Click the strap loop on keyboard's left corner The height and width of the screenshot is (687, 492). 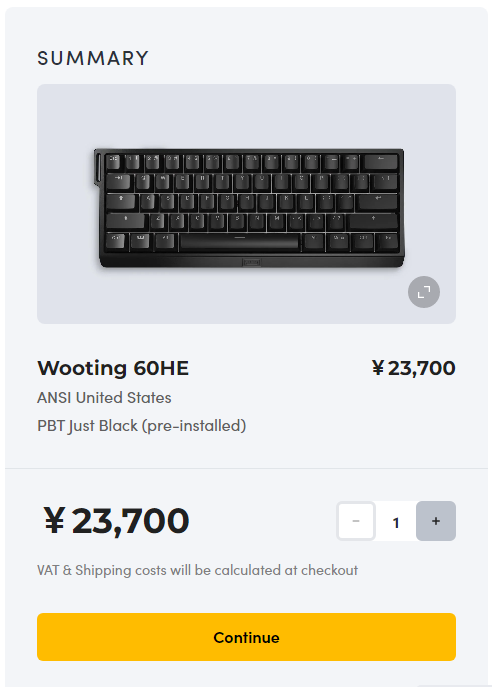98,167
